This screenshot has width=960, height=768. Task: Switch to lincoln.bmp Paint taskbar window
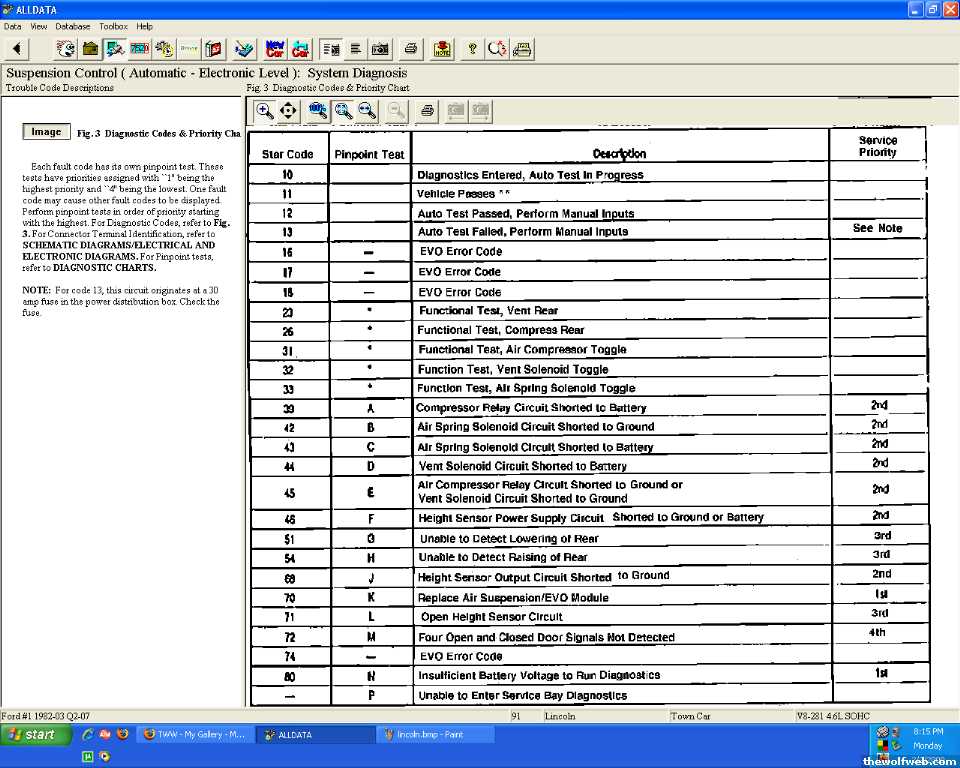[435, 735]
